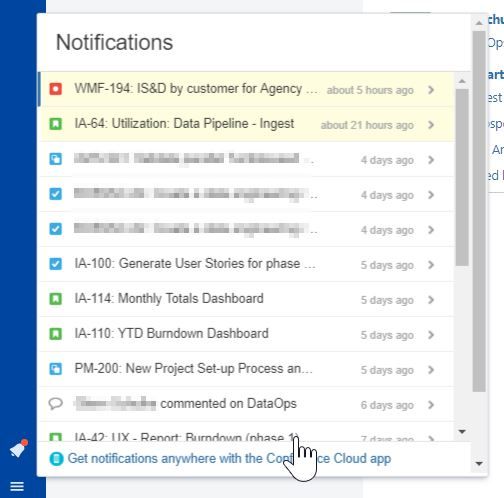504x498 pixels.
Task: Click 'about 21 hours ago' timestamp
Action: [367, 125]
